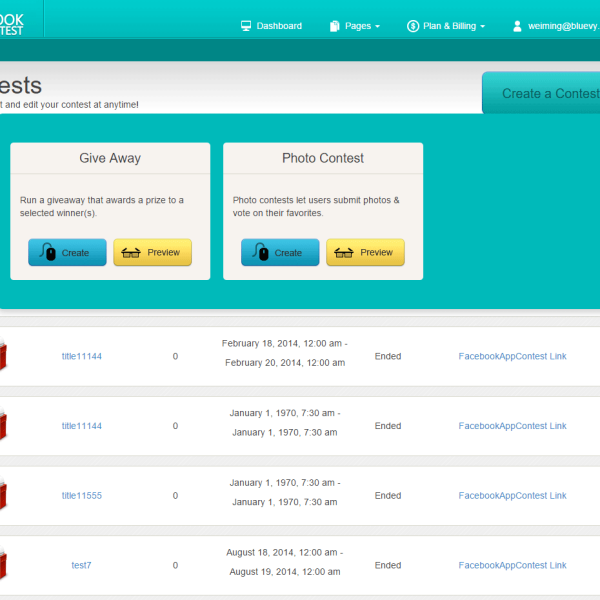600x600 pixels.
Task: Click the Plan & Billing dollar icon
Action: [413, 26]
